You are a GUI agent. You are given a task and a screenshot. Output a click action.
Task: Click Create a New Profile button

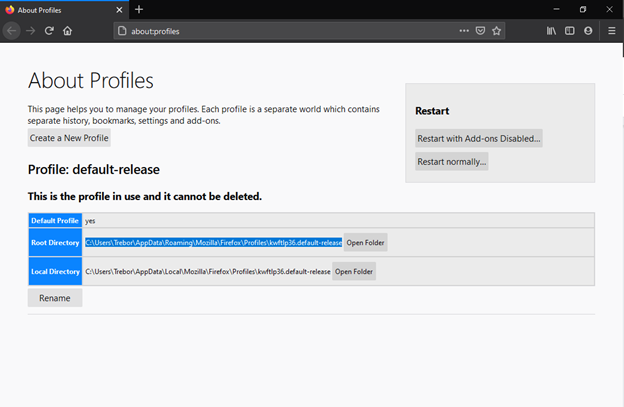click(x=69, y=138)
